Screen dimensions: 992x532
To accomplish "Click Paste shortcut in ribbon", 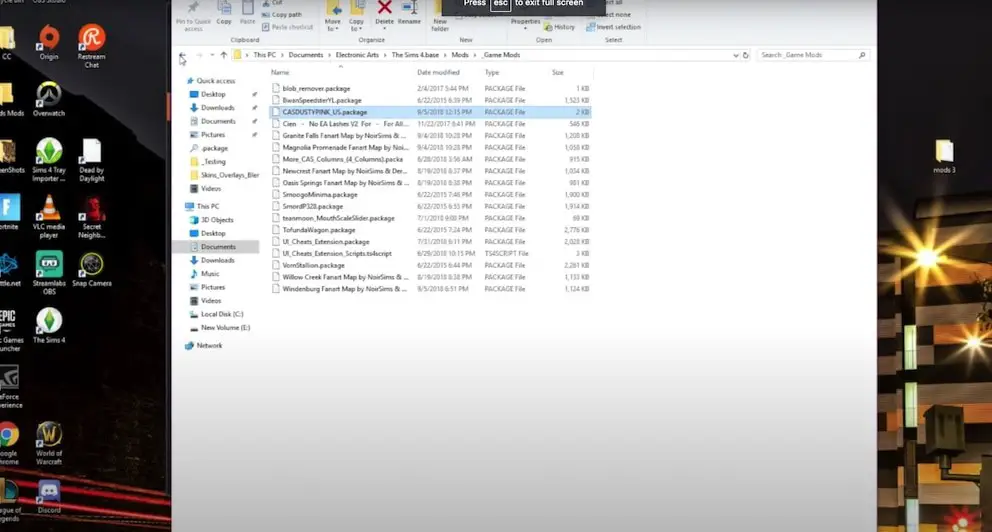I will click(x=287, y=27).
